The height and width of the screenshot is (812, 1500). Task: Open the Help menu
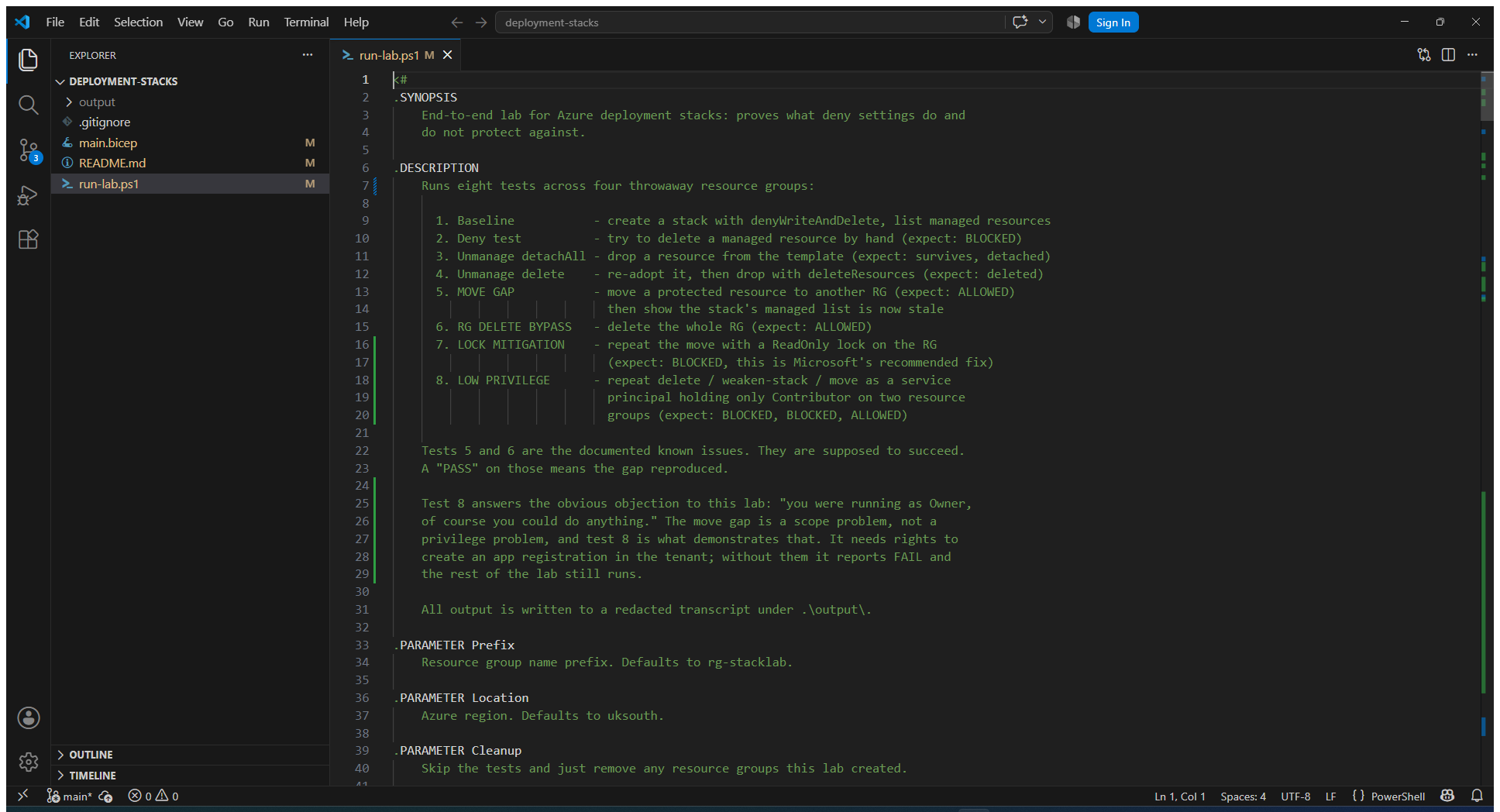tap(356, 22)
